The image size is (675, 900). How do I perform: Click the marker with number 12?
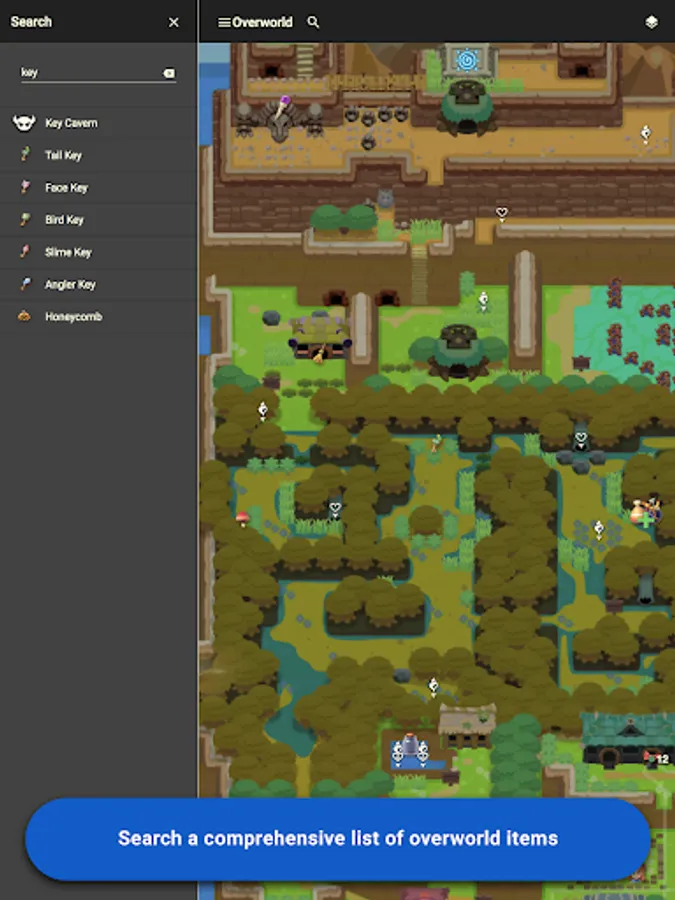pyautogui.click(x=655, y=759)
